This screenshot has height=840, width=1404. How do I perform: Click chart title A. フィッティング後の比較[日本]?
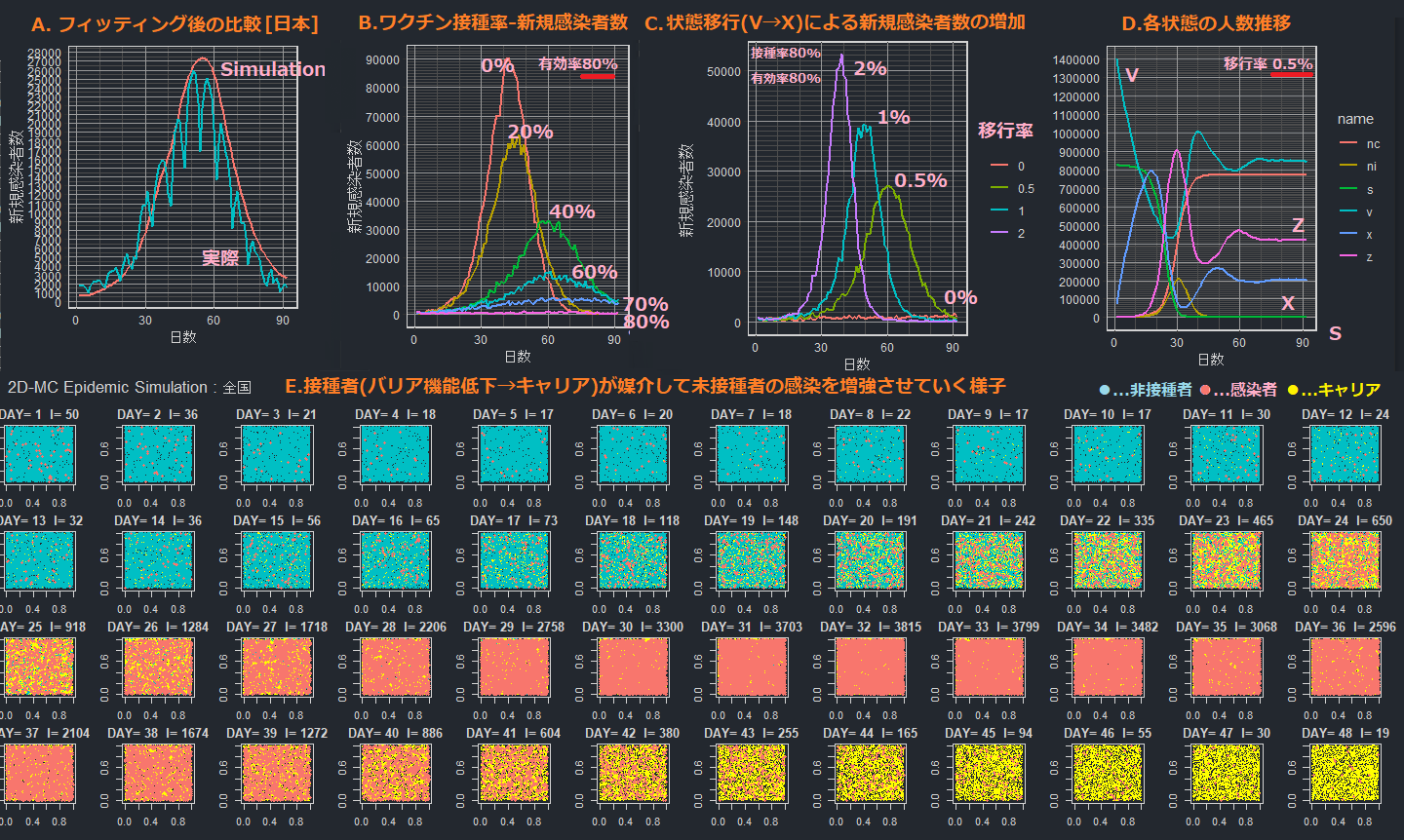pos(175,24)
